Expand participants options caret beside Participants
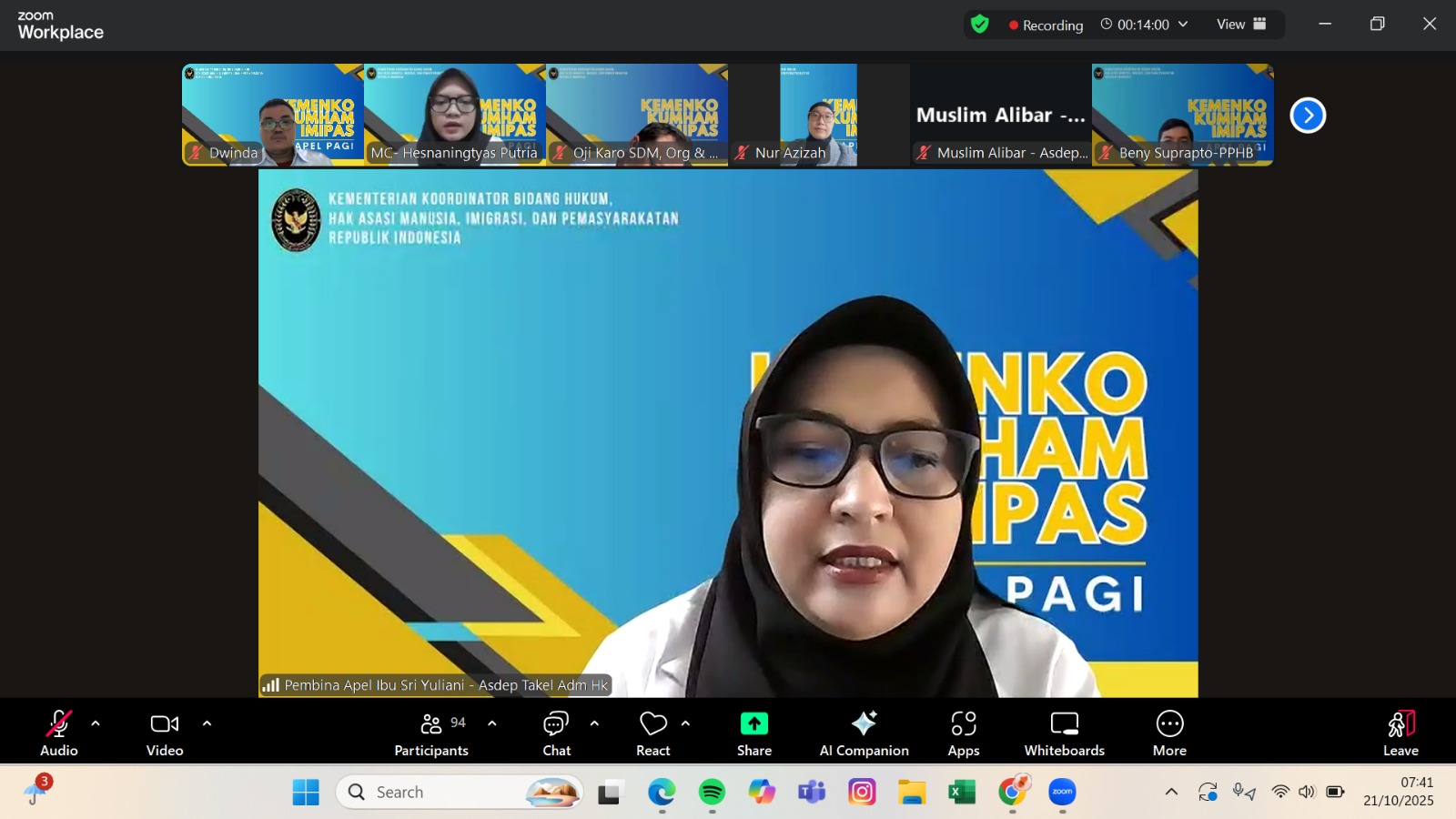Viewport: 1456px width, 819px height. [492, 723]
